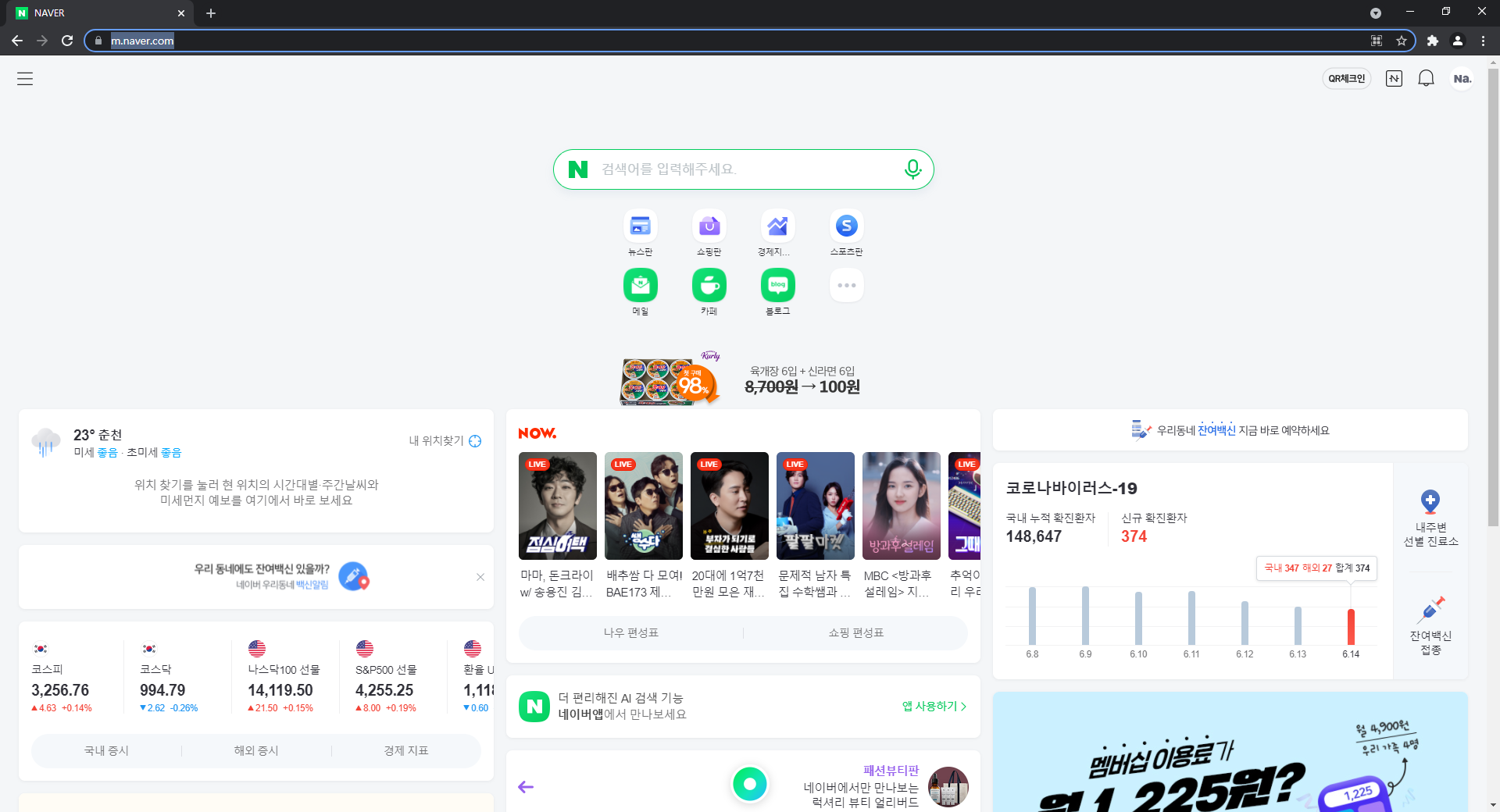Open the notifications bell
This screenshot has width=1500, height=812.
(1426, 79)
